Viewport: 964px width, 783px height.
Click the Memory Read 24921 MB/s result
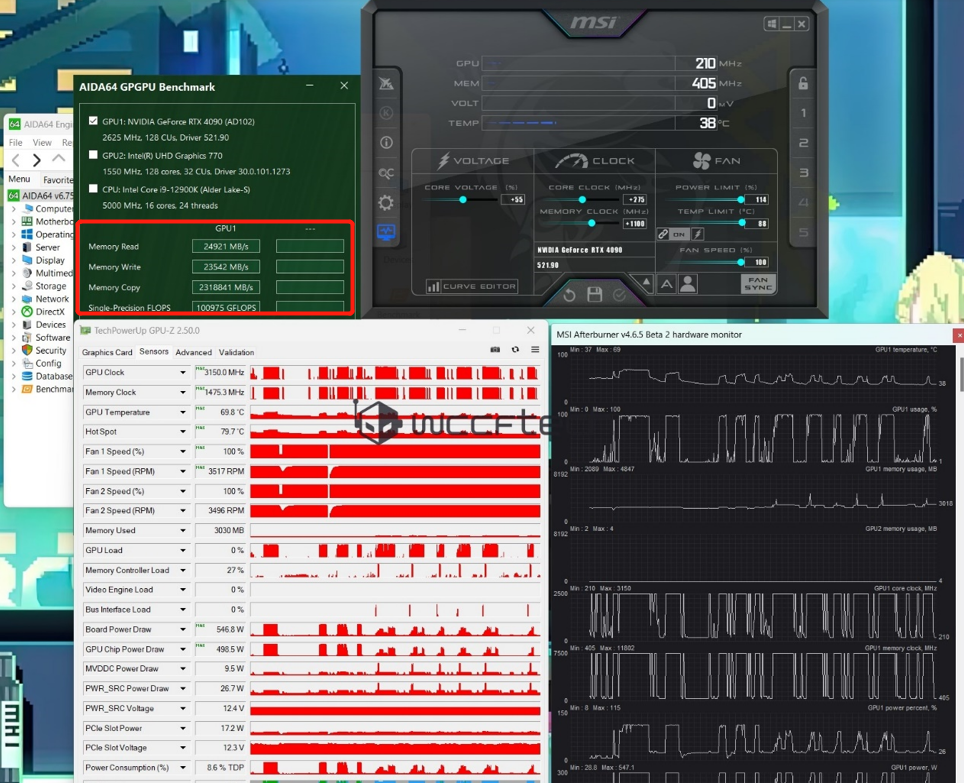point(226,246)
